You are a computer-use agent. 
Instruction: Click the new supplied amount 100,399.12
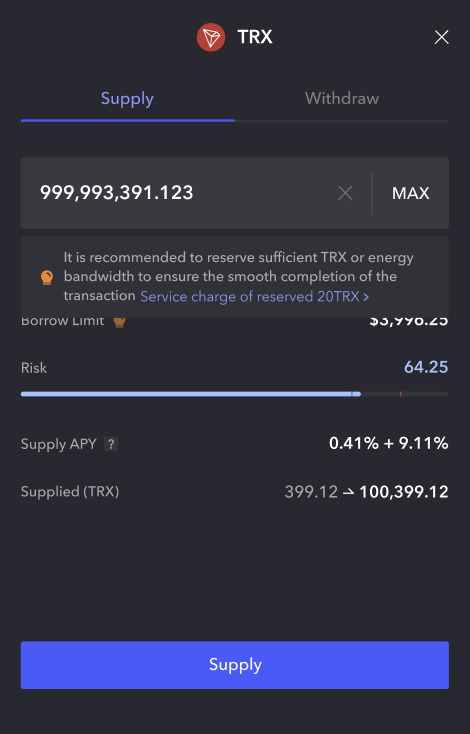click(x=404, y=492)
